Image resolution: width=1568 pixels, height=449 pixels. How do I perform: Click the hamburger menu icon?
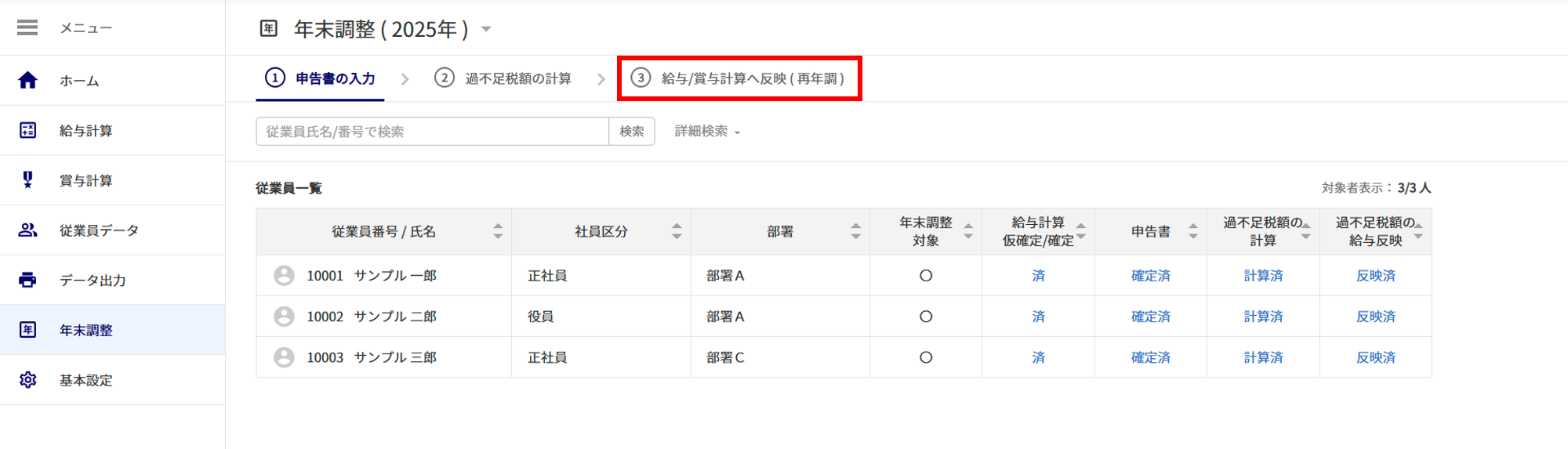click(27, 28)
